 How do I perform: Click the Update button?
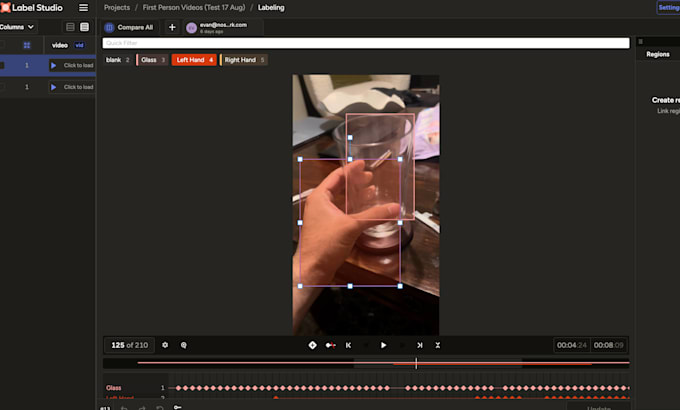pos(599,407)
